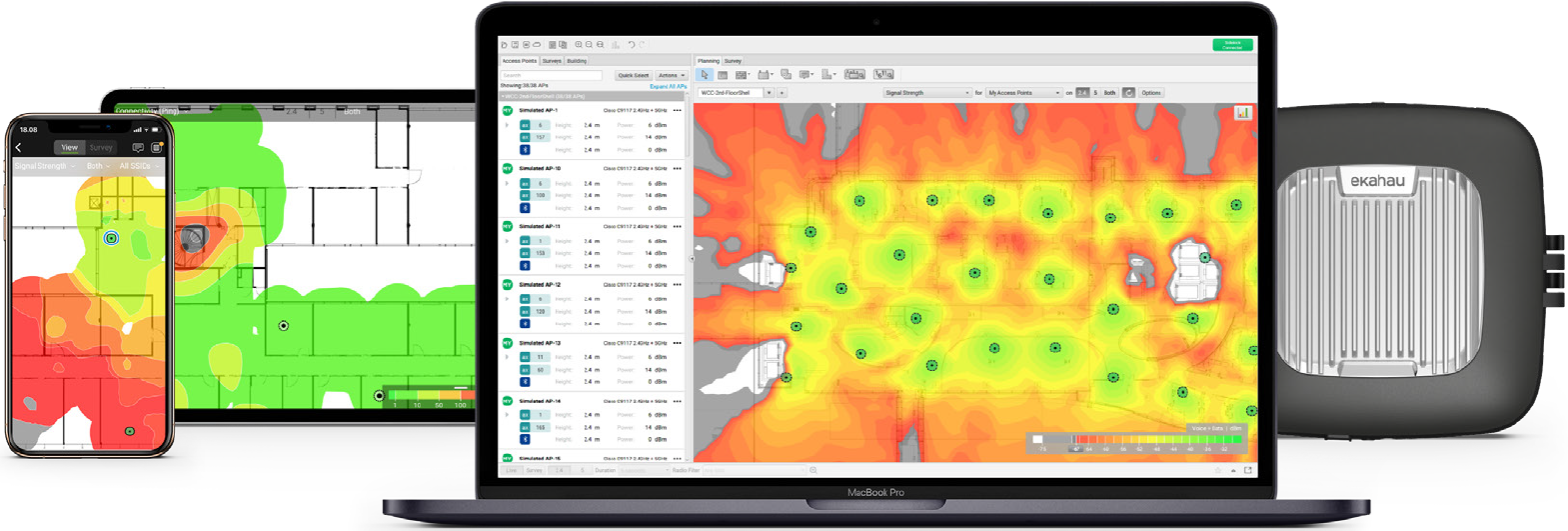Screen dimensions: 1568x531
Task: Open the Surveys tab
Action: 552,61
